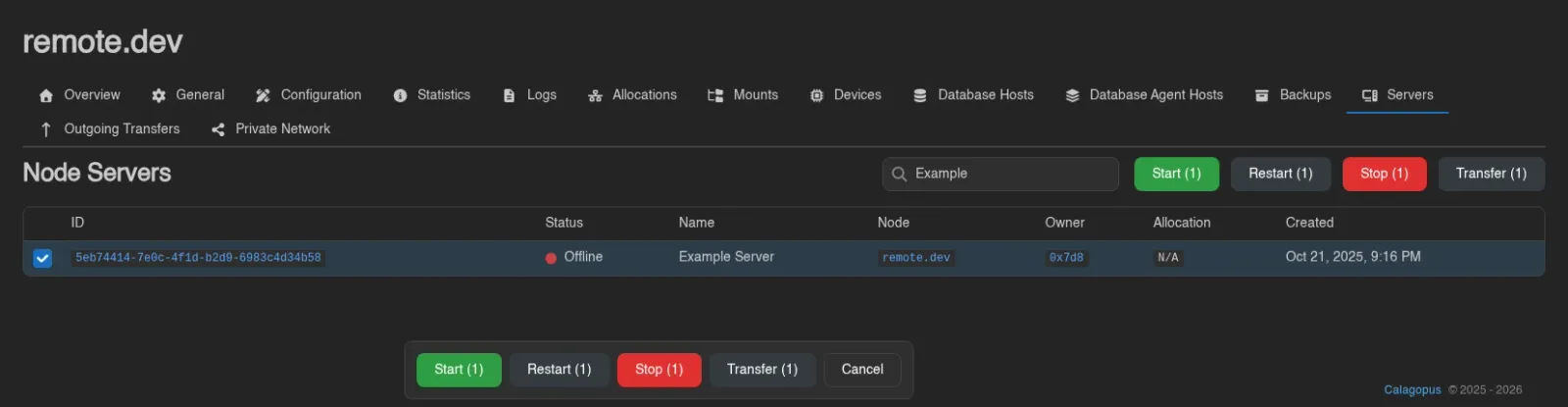Click the Outgoing Transfers arrow icon

pos(46,129)
